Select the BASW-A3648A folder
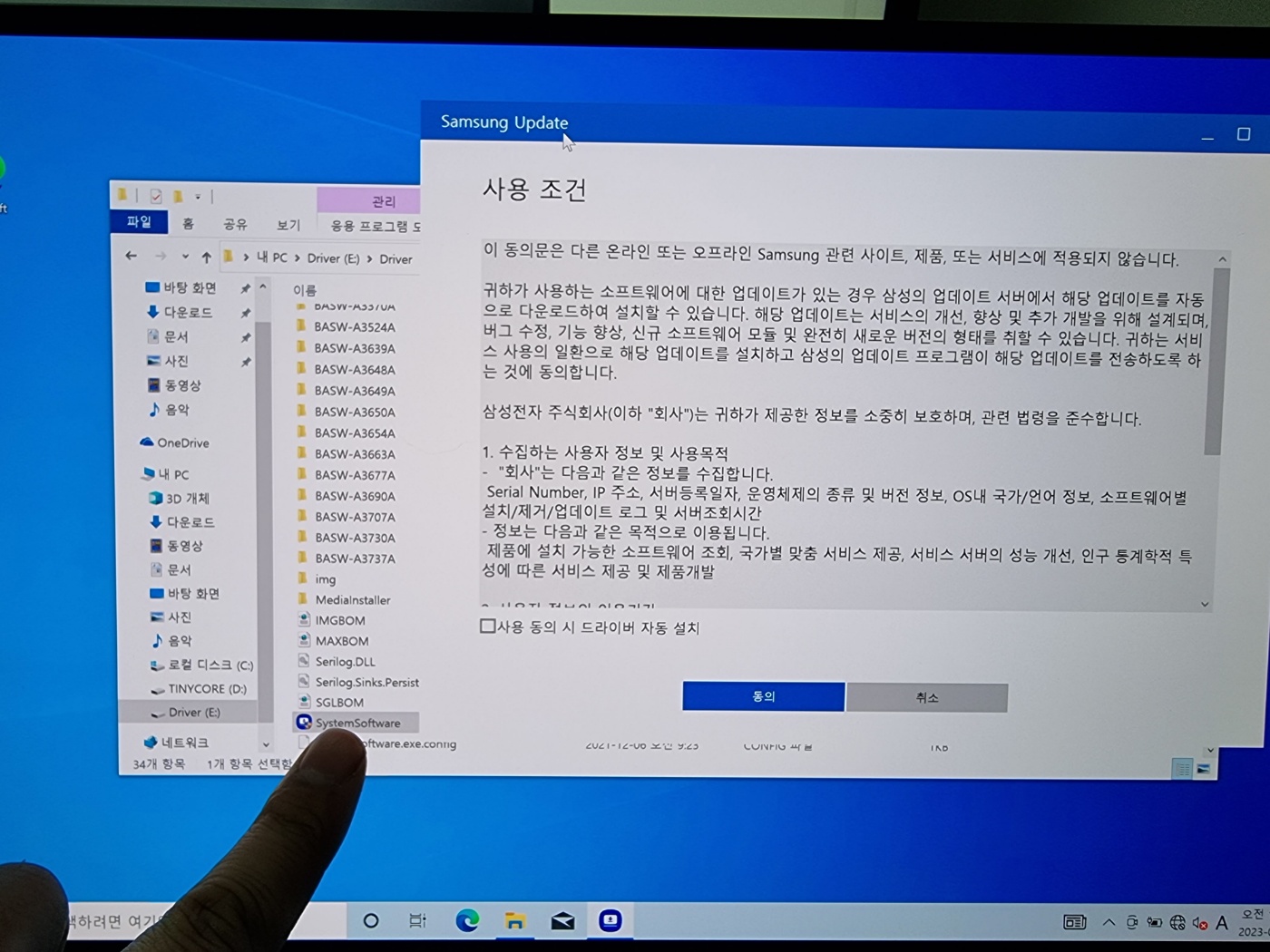The height and width of the screenshot is (952, 1270). 345,370
